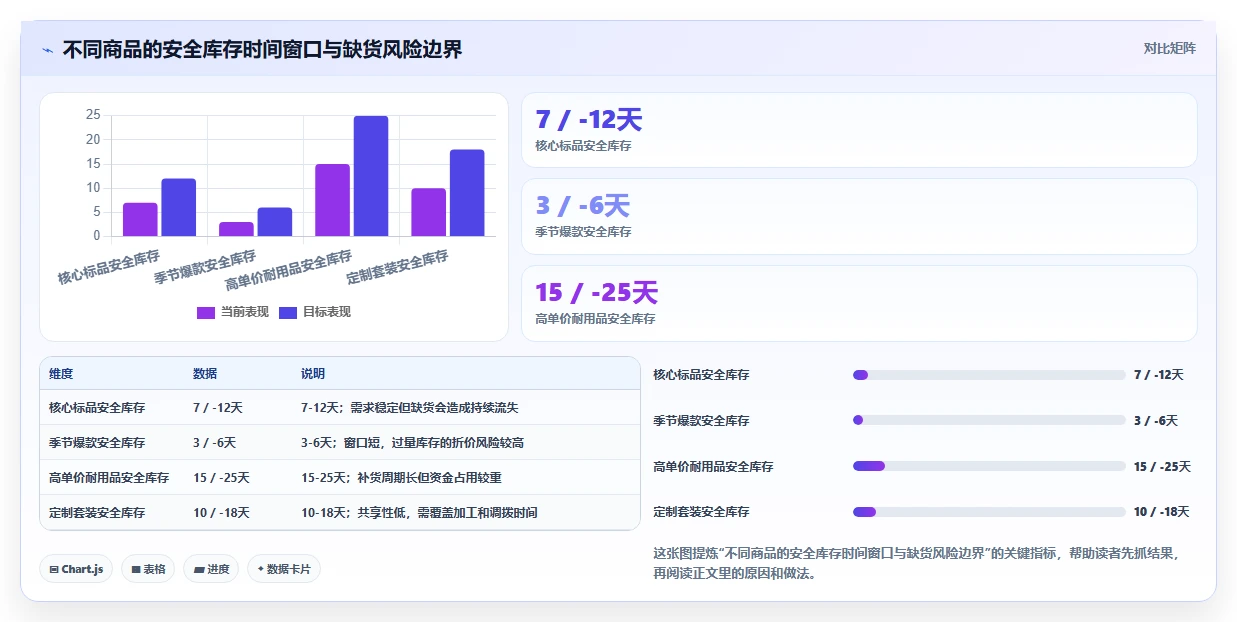Screen dimensions: 1237x622
Task: Click the progress value 15 / -25天
Action: (x=1162, y=467)
